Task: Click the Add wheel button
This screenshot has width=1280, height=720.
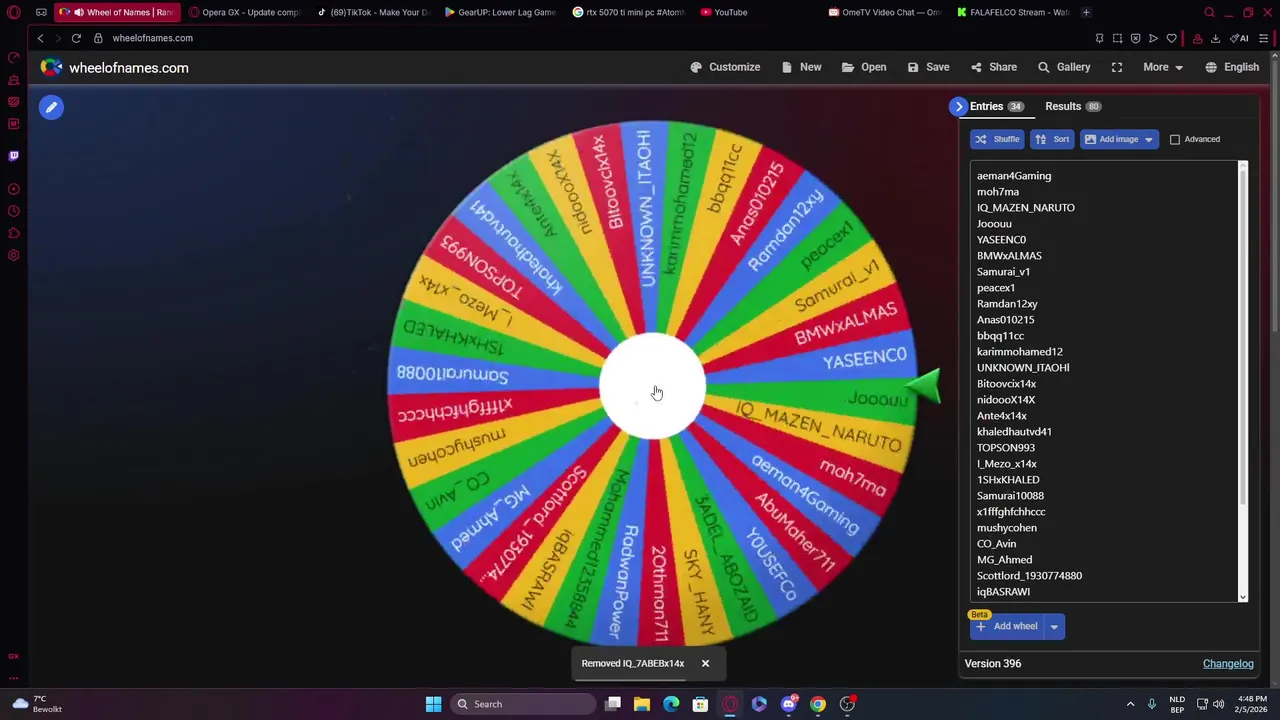Action: (1007, 626)
